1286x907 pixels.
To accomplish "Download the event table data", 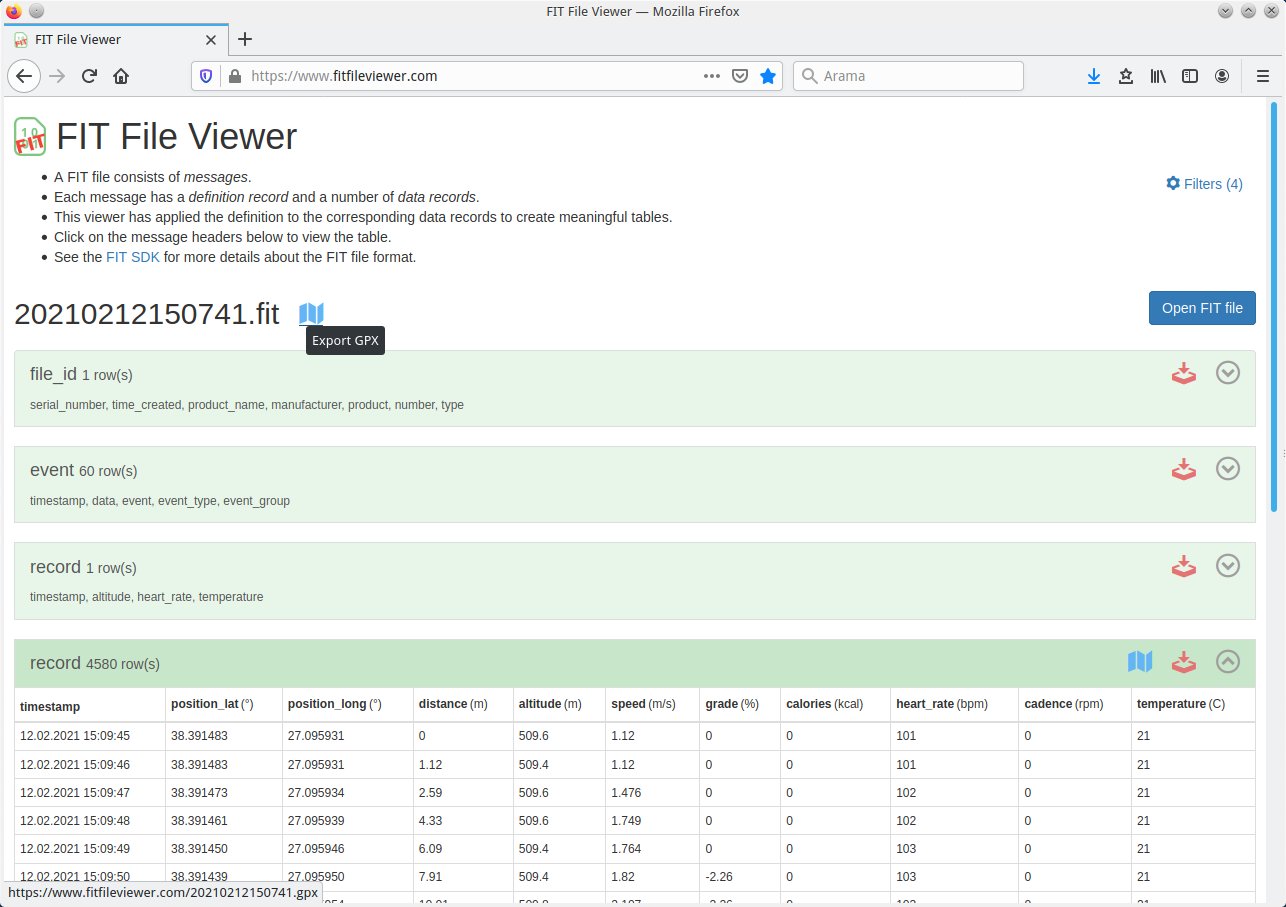I will [x=1184, y=469].
